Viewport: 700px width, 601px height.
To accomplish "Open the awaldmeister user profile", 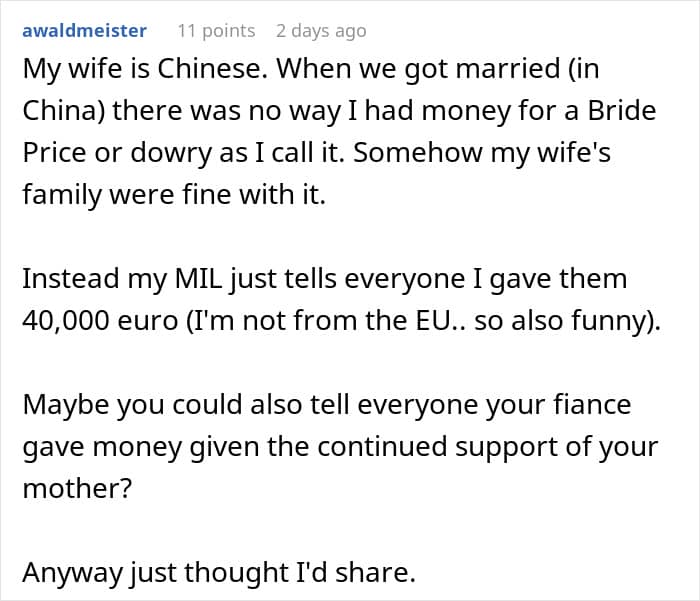I will click(84, 31).
